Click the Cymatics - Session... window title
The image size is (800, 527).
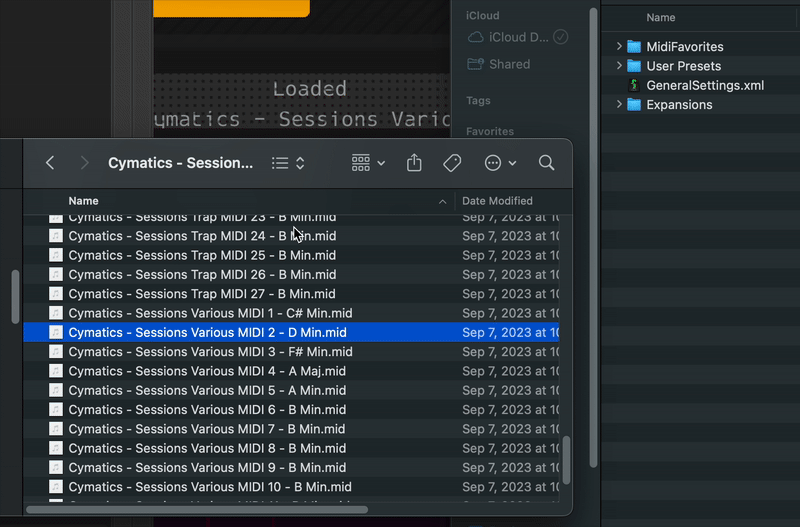click(181, 163)
